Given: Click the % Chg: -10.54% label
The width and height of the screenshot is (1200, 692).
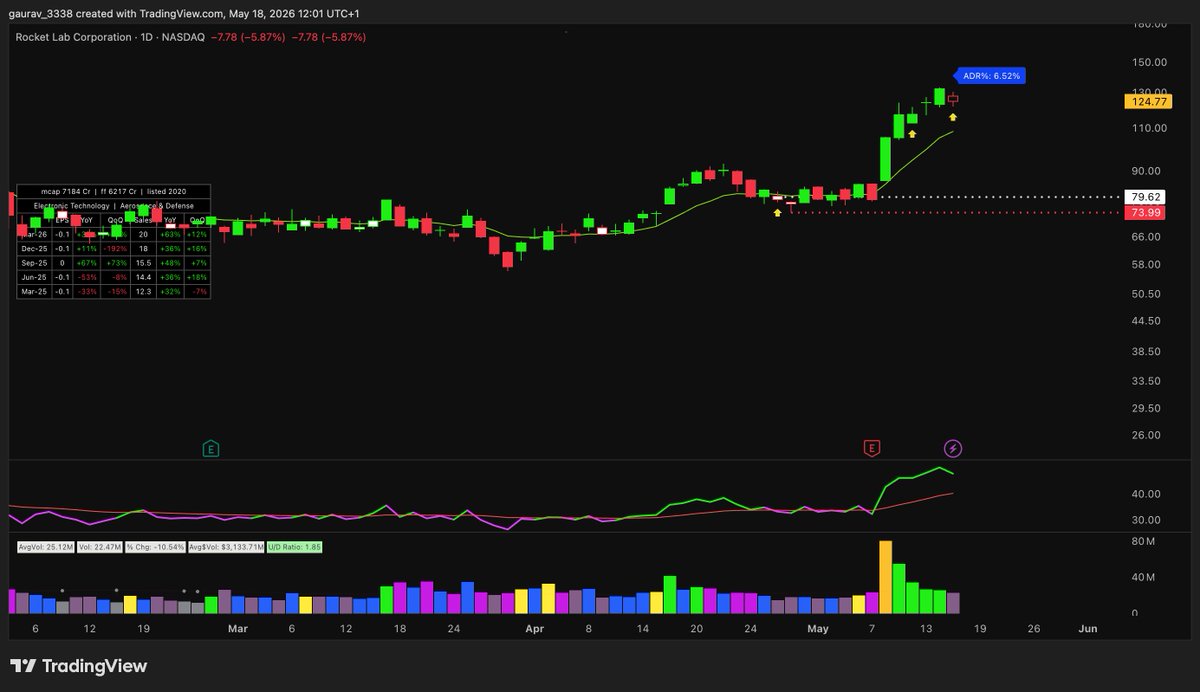Looking at the screenshot, I should pyautogui.click(x=157, y=547).
